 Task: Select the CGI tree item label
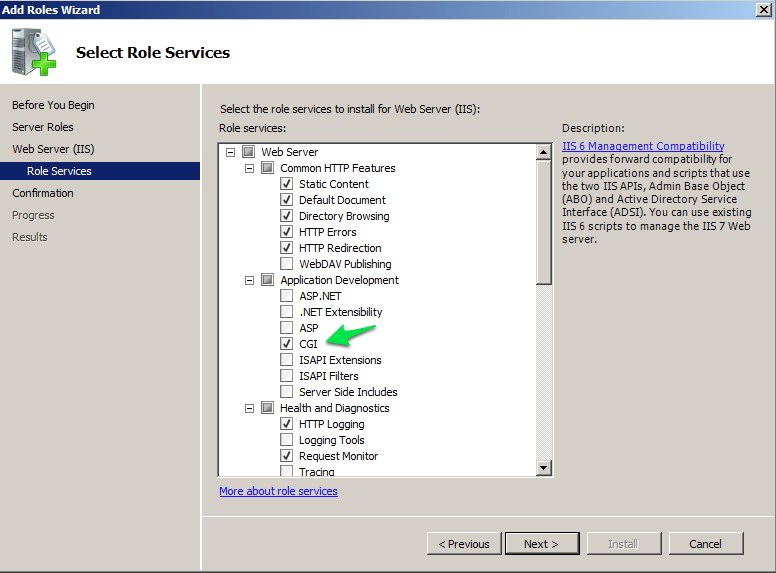point(308,344)
